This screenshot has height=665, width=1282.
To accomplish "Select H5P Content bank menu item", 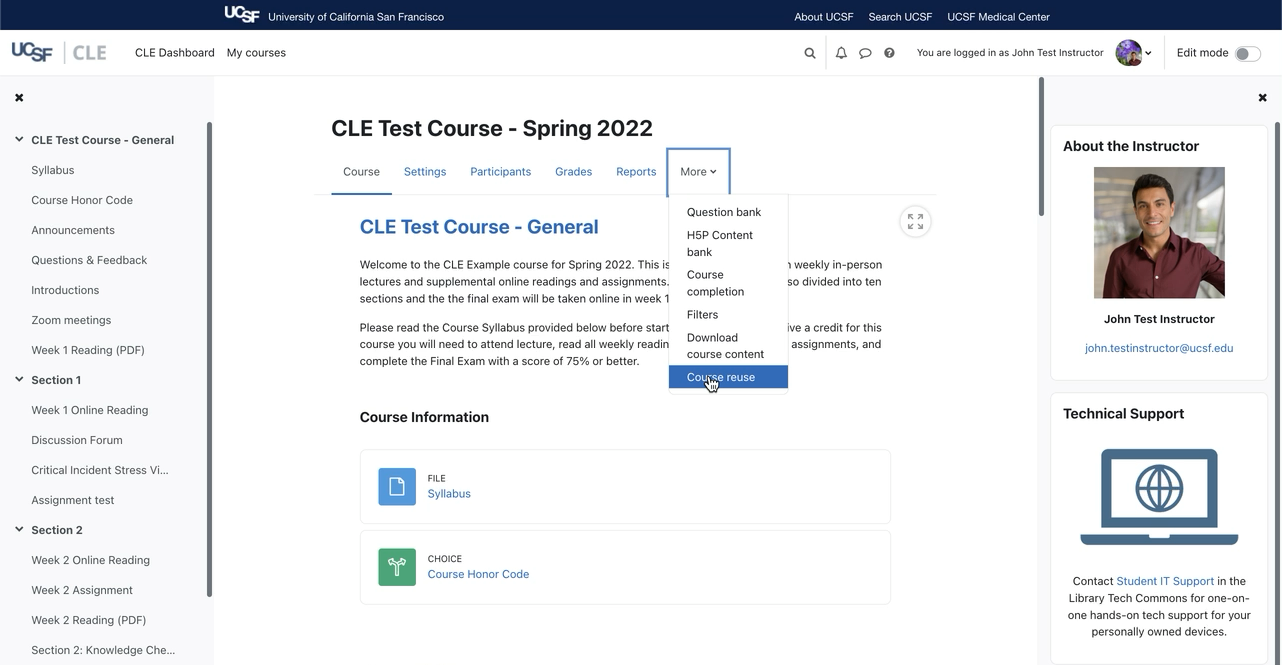I will click(x=728, y=243).
